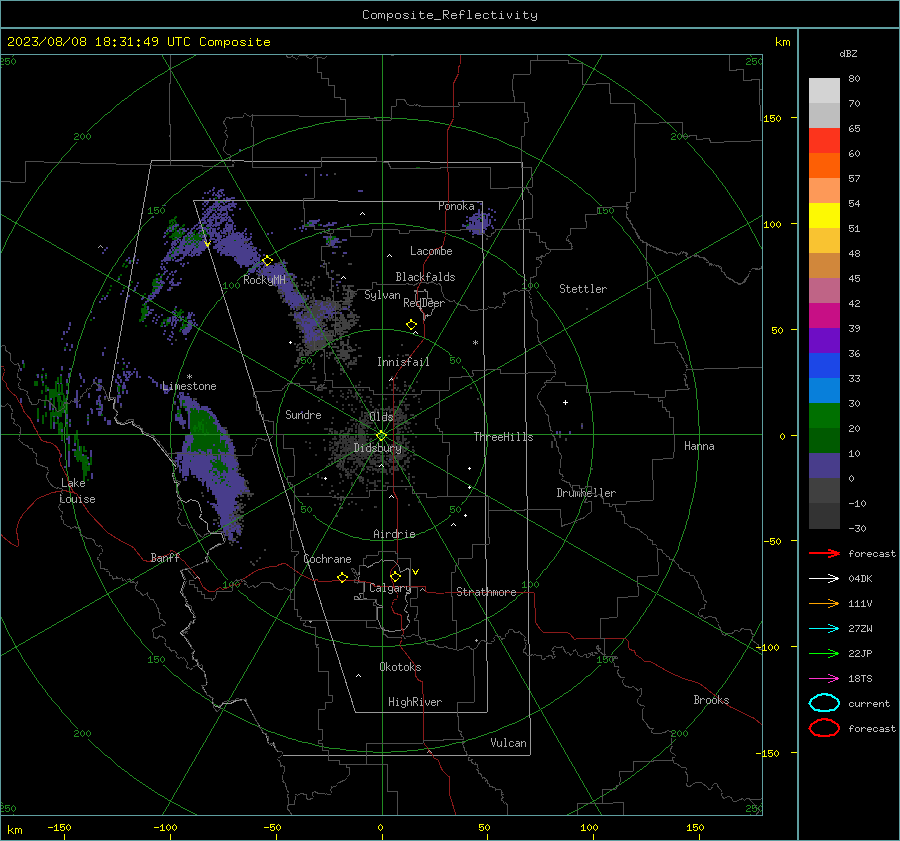Click the Stettler city label
The image size is (900, 841).
pyautogui.click(x=583, y=289)
